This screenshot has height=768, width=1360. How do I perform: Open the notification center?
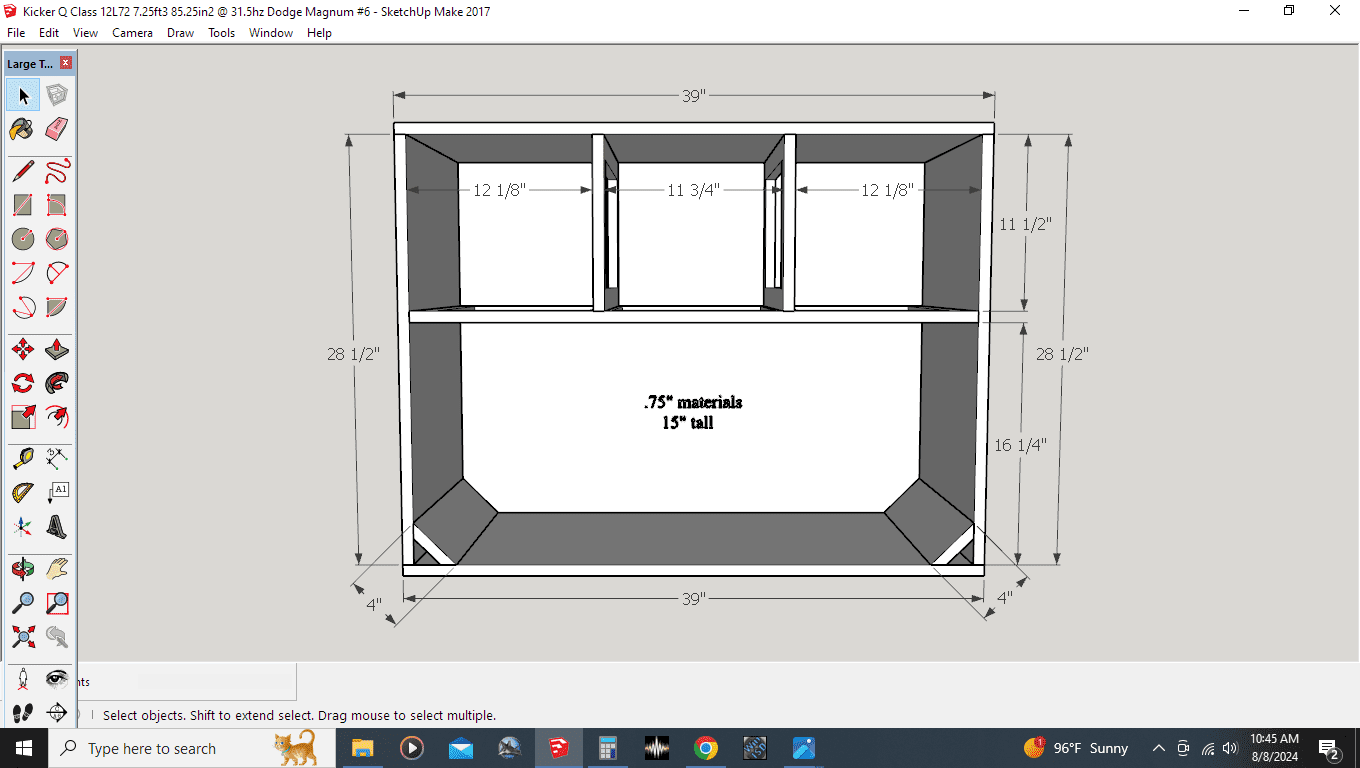pyautogui.click(x=1330, y=748)
